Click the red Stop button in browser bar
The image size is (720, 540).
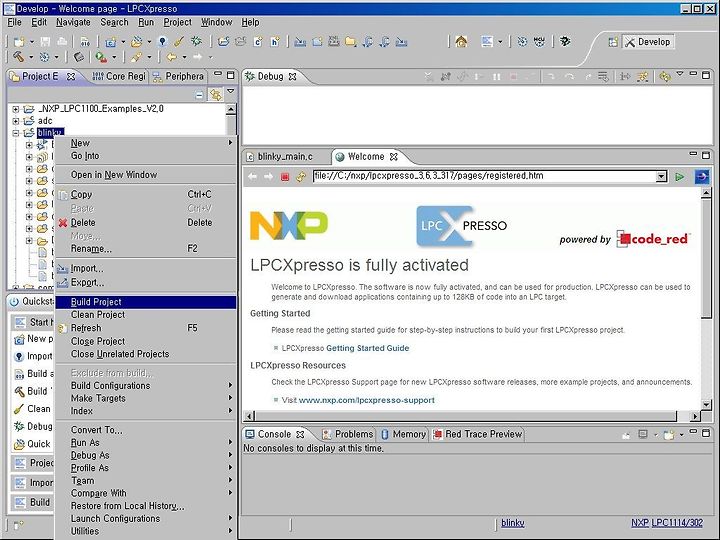tap(285, 177)
